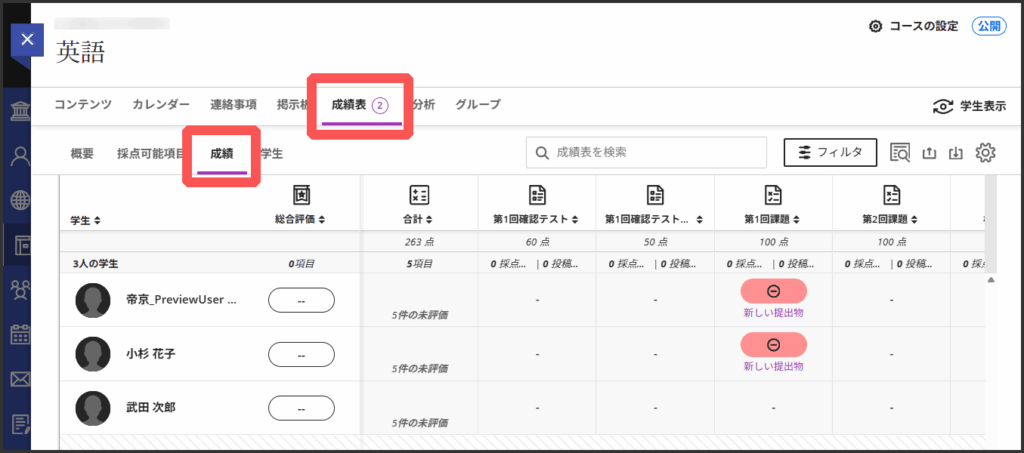Screen dimensions: 1024x453
Task: Open コースの設定 course settings
Action: 913,26
